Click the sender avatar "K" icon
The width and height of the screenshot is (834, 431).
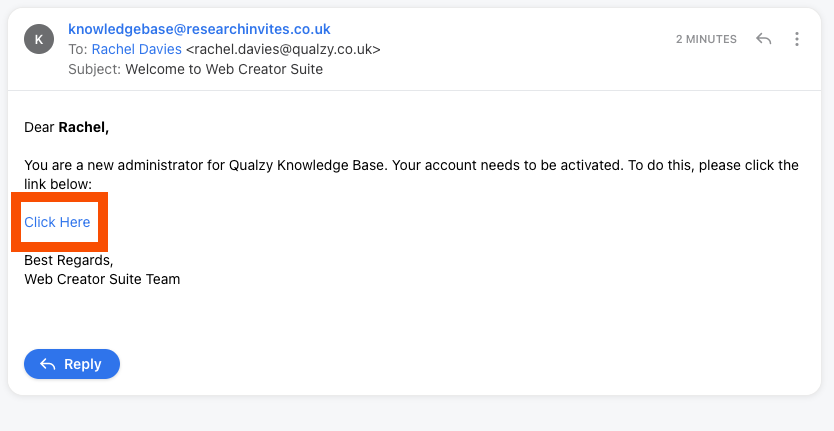(x=39, y=39)
